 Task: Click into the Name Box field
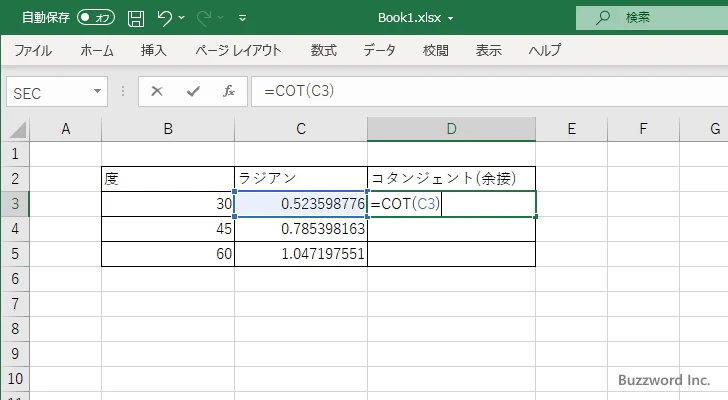pos(50,92)
